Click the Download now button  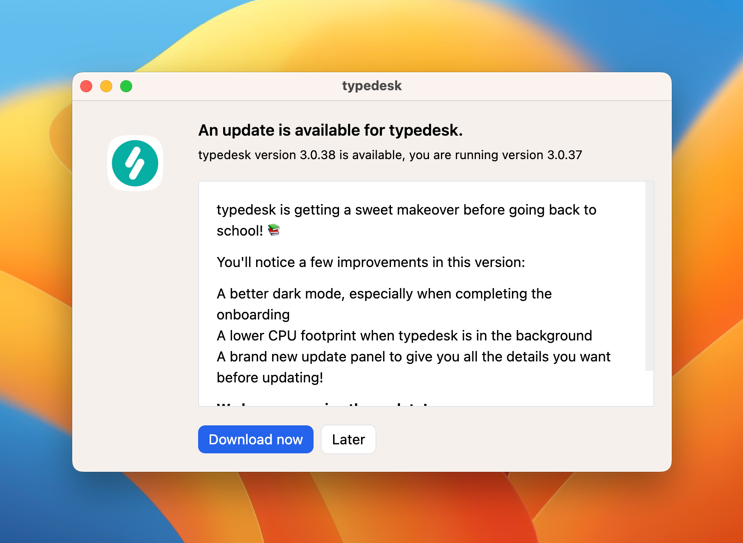(x=255, y=439)
